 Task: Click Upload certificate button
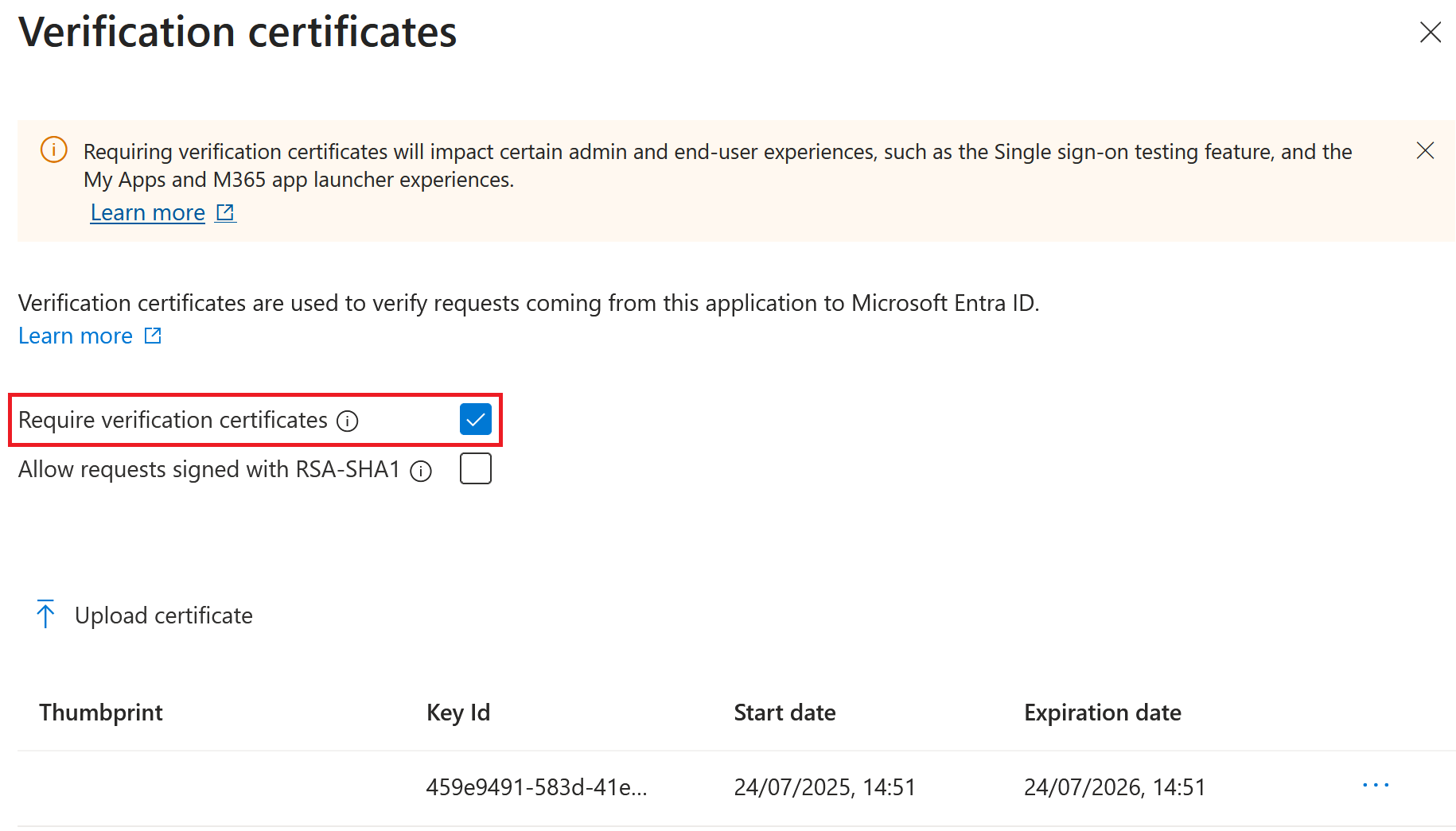coord(163,615)
